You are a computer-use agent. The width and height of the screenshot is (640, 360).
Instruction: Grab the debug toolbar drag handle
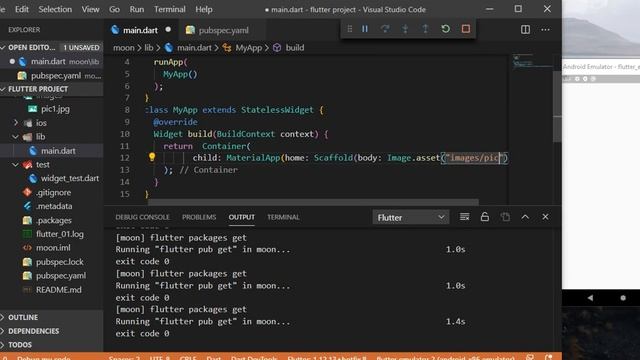[350, 29]
